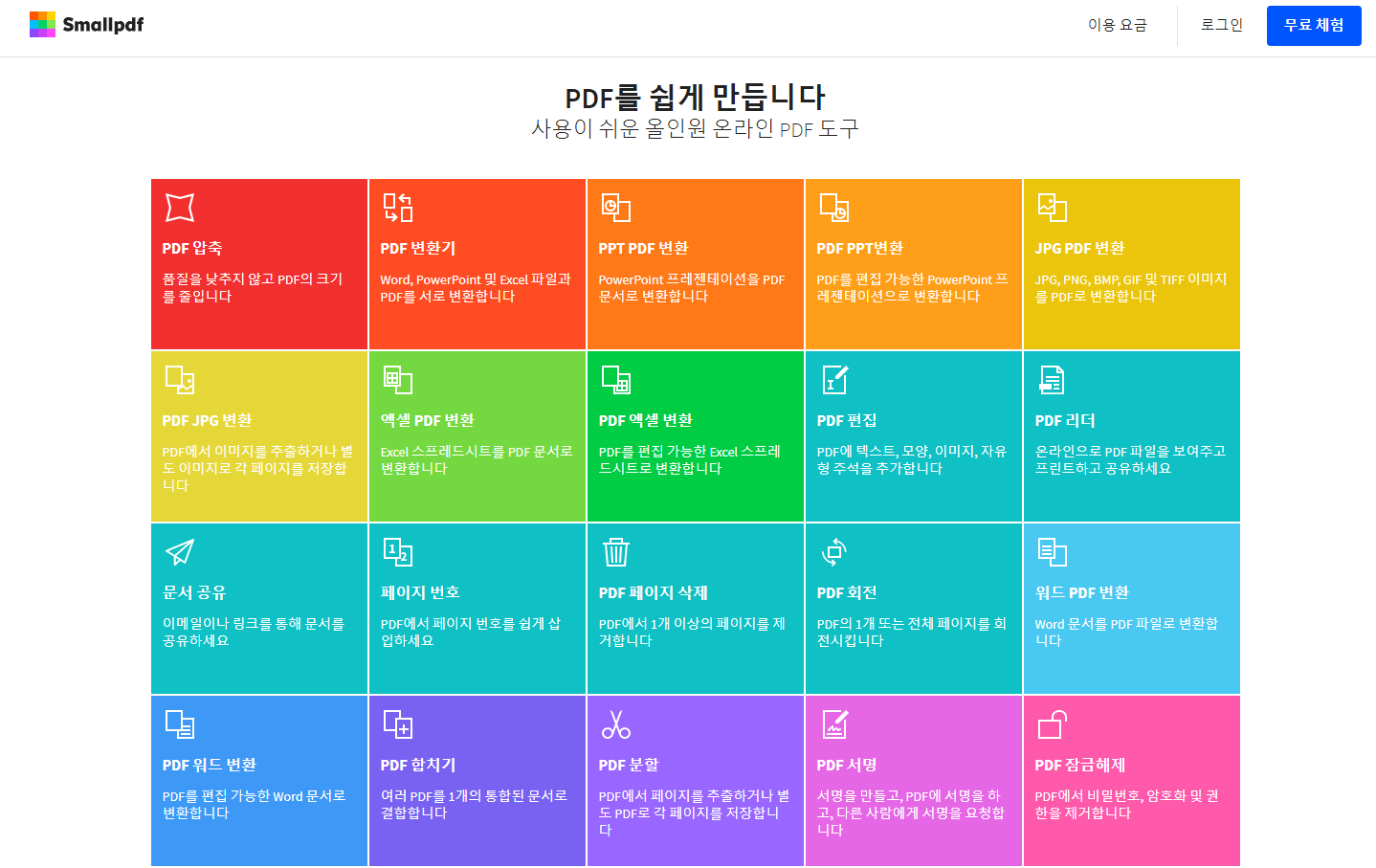Screen dimensions: 1376x868
Task: Click the 페이지 번호 numbering icon
Action: pos(397,552)
